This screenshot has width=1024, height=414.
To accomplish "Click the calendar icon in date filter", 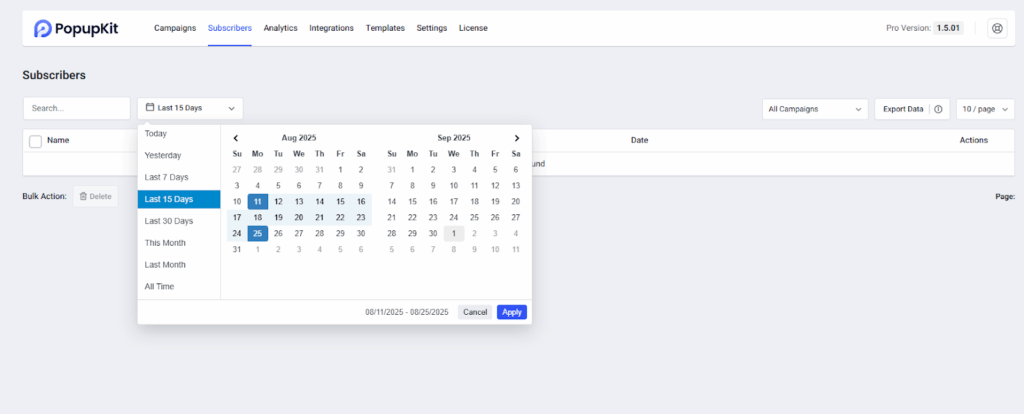I will 150,108.
